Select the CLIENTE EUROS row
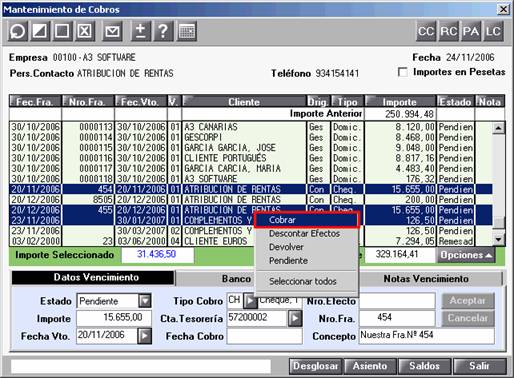 pyautogui.click(x=251, y=241)
